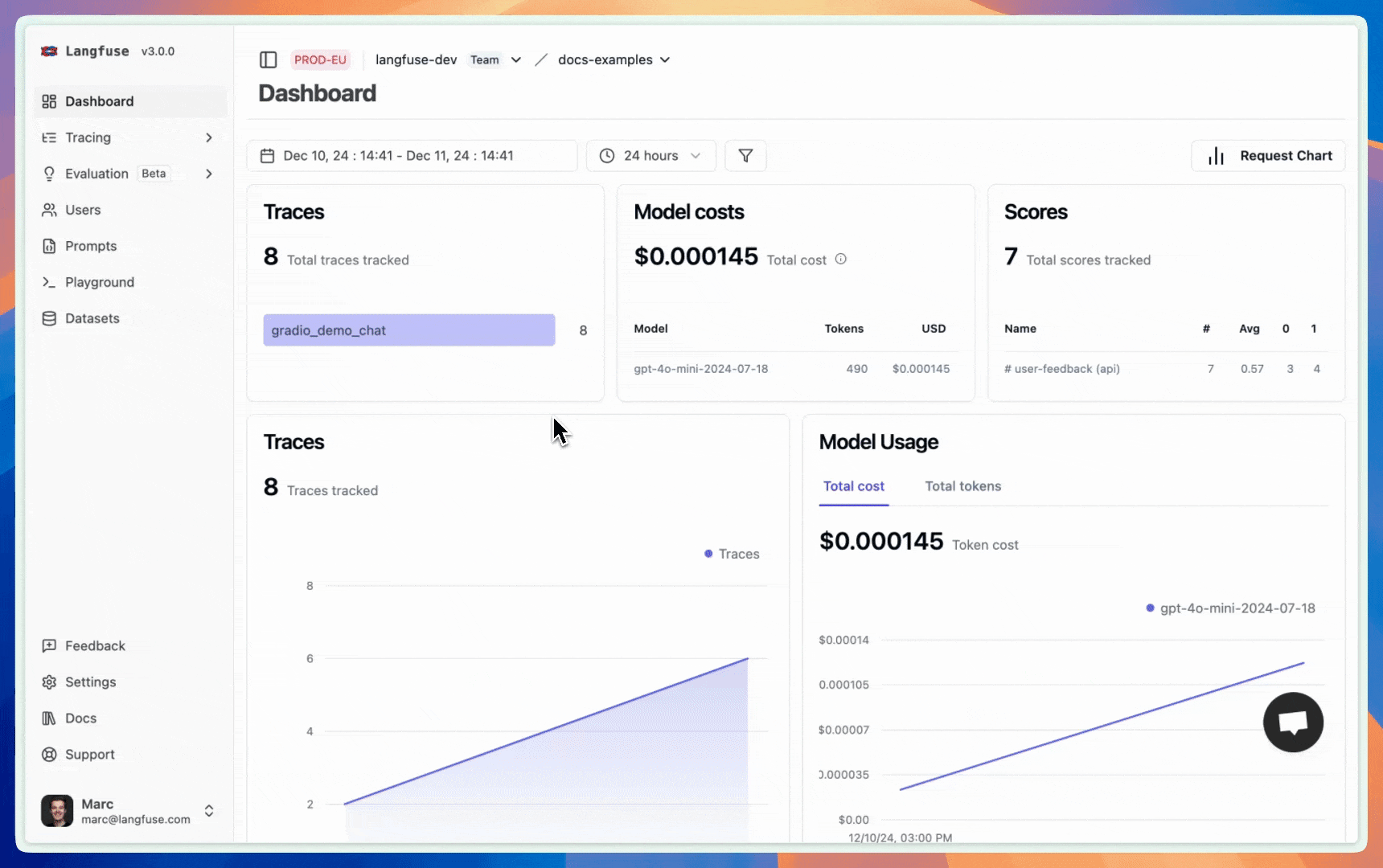Click the gradio_demo_chat trace bar

click(408, 330)
